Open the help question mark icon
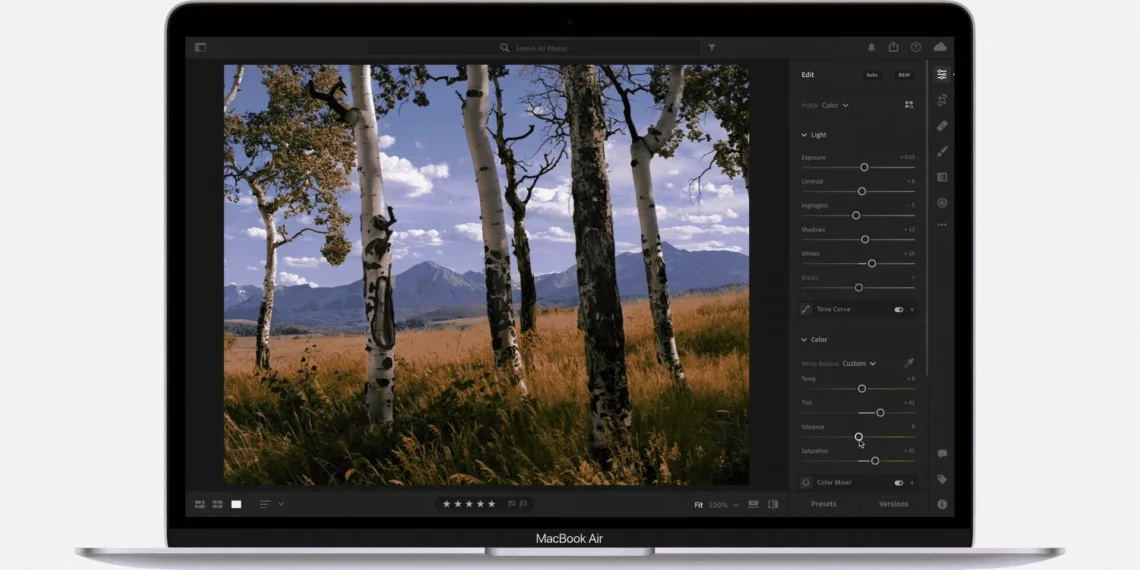This screenshot has height=570, width=1140. [x=916, y=47]
